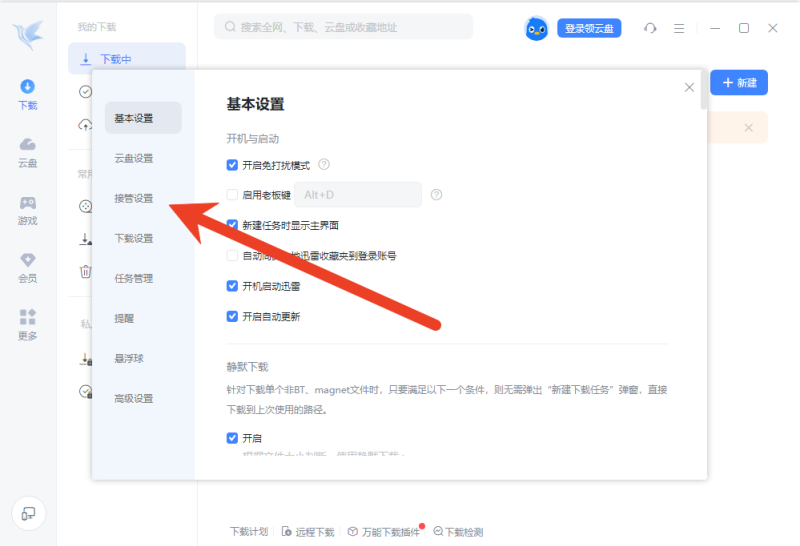Image resolution: width=800 pixels, height=546 pixels.
Task: Toggle 开启免打扰模式 checkbox
Action: click(x=232, y=165)
